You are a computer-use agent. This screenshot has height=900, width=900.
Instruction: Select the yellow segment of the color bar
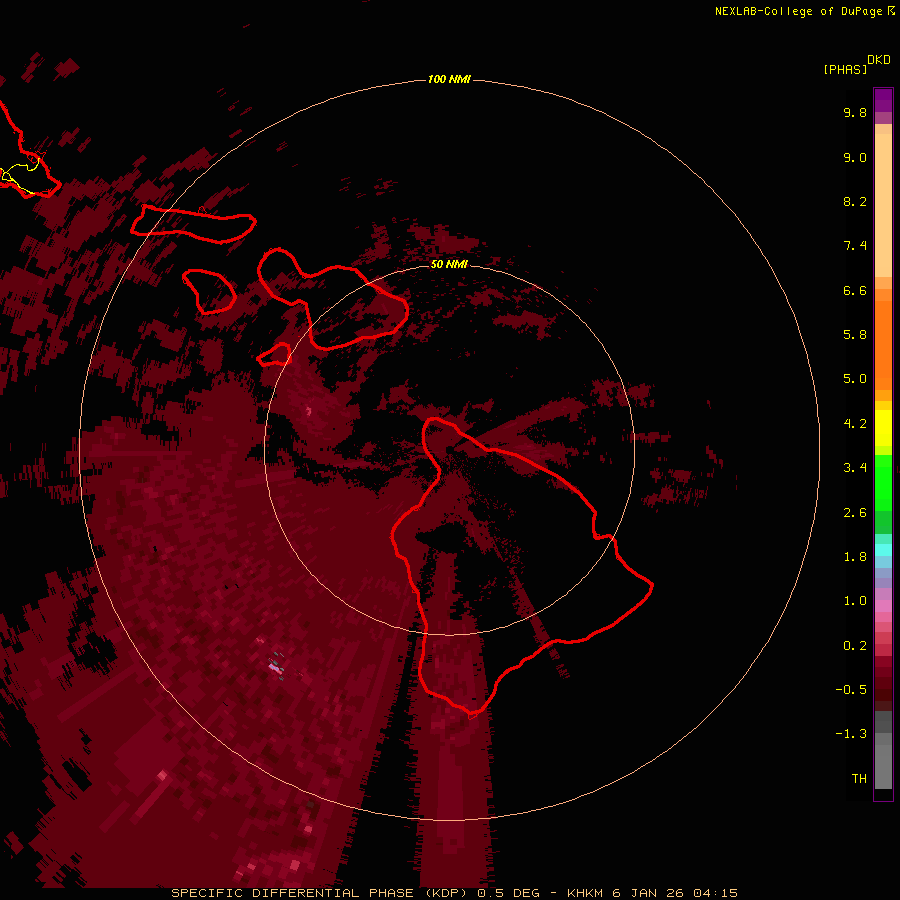click(883, 428)
